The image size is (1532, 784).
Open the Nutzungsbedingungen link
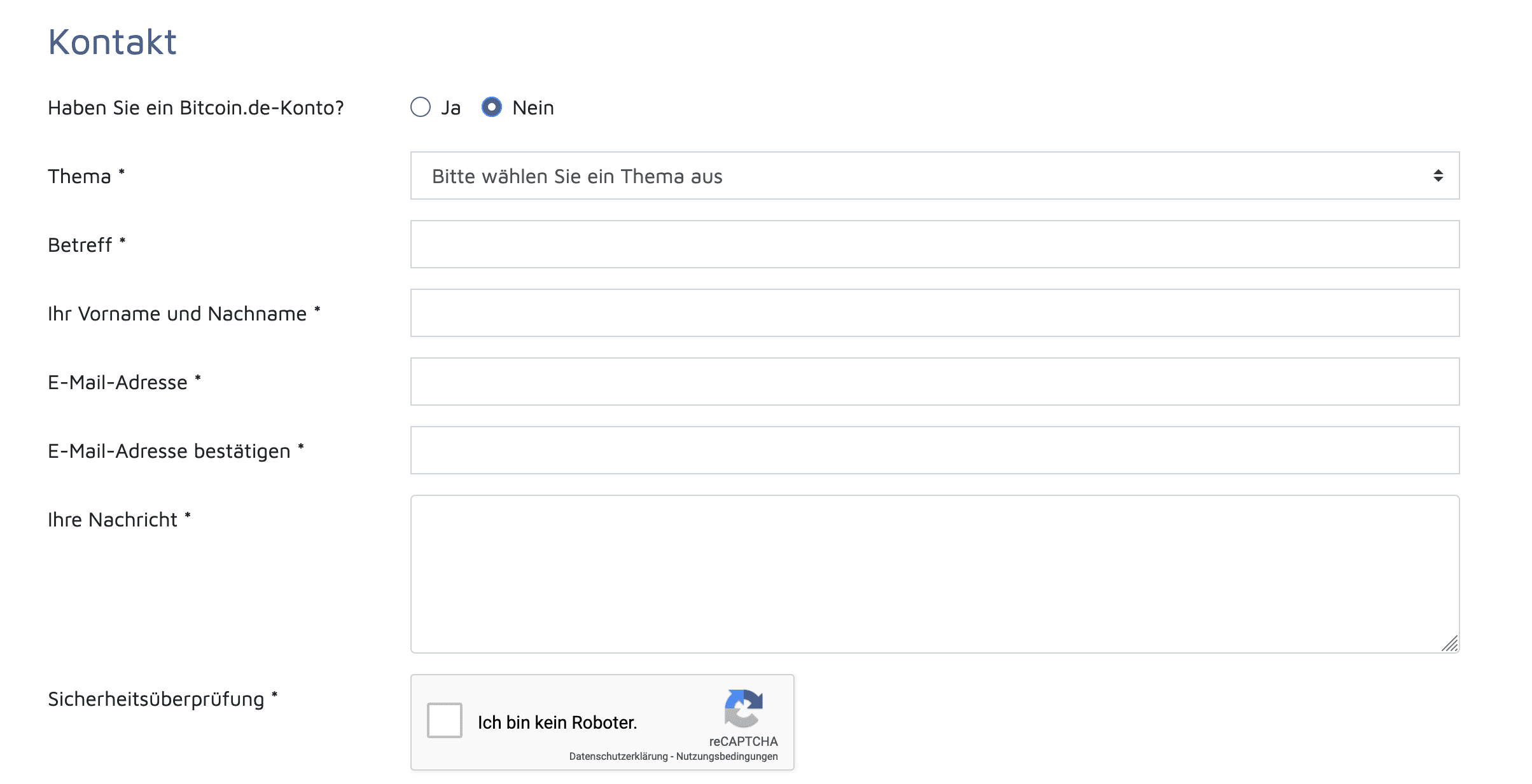click(x=727, y=756)
